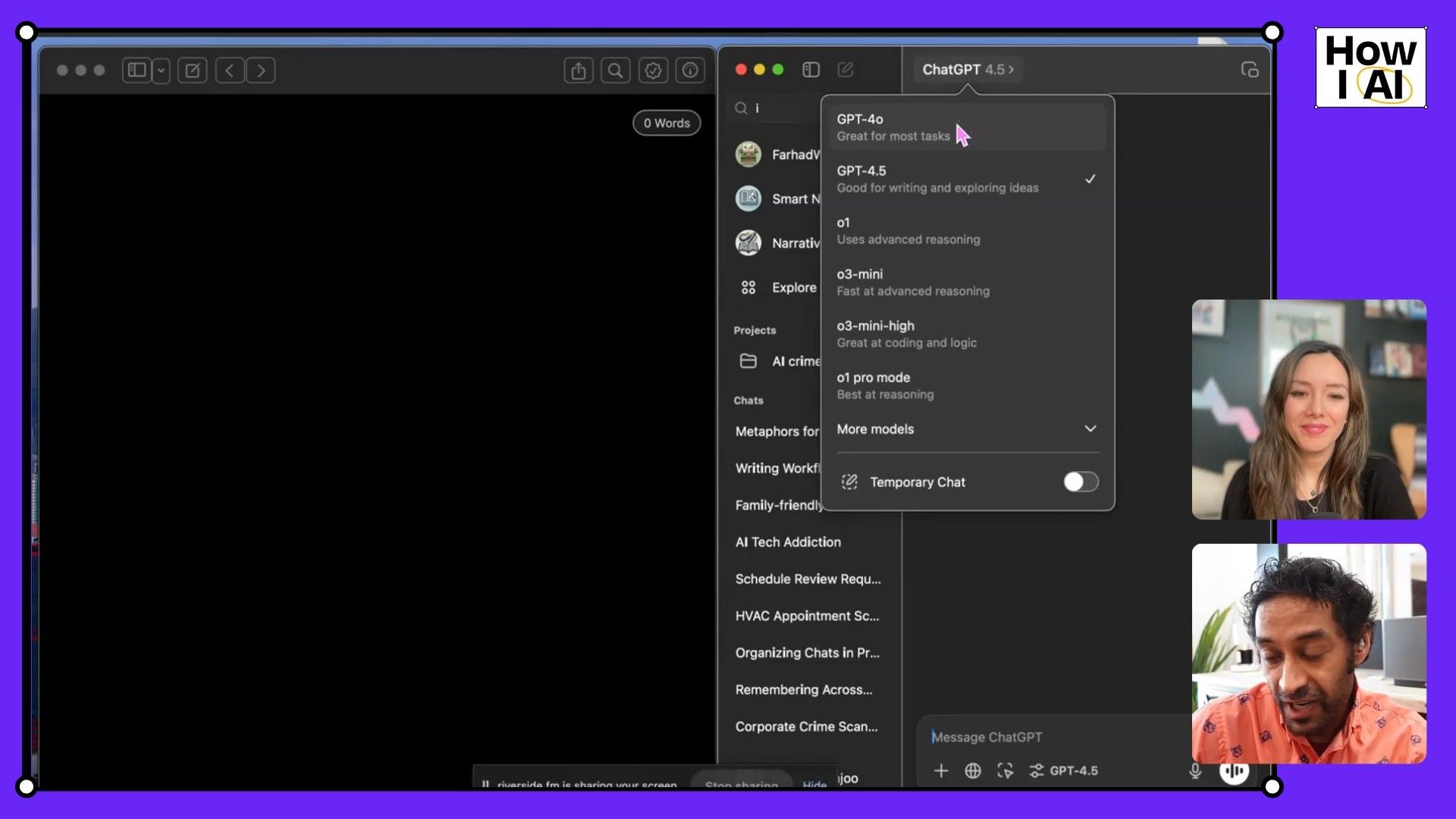Toggle the ChatGPT sidebar panel icon

coord(811,70)
